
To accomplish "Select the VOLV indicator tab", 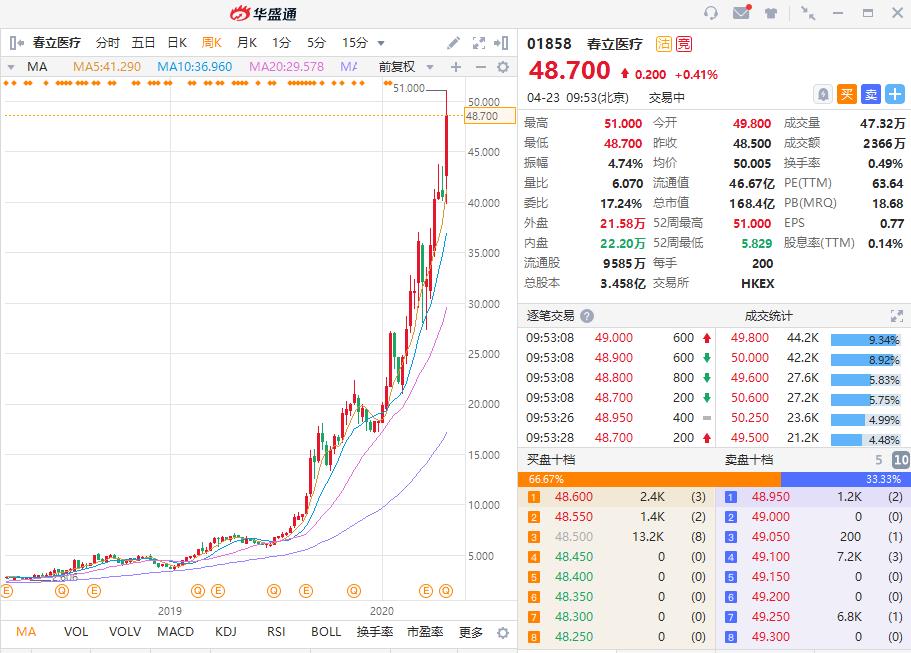I will [125, 632].
